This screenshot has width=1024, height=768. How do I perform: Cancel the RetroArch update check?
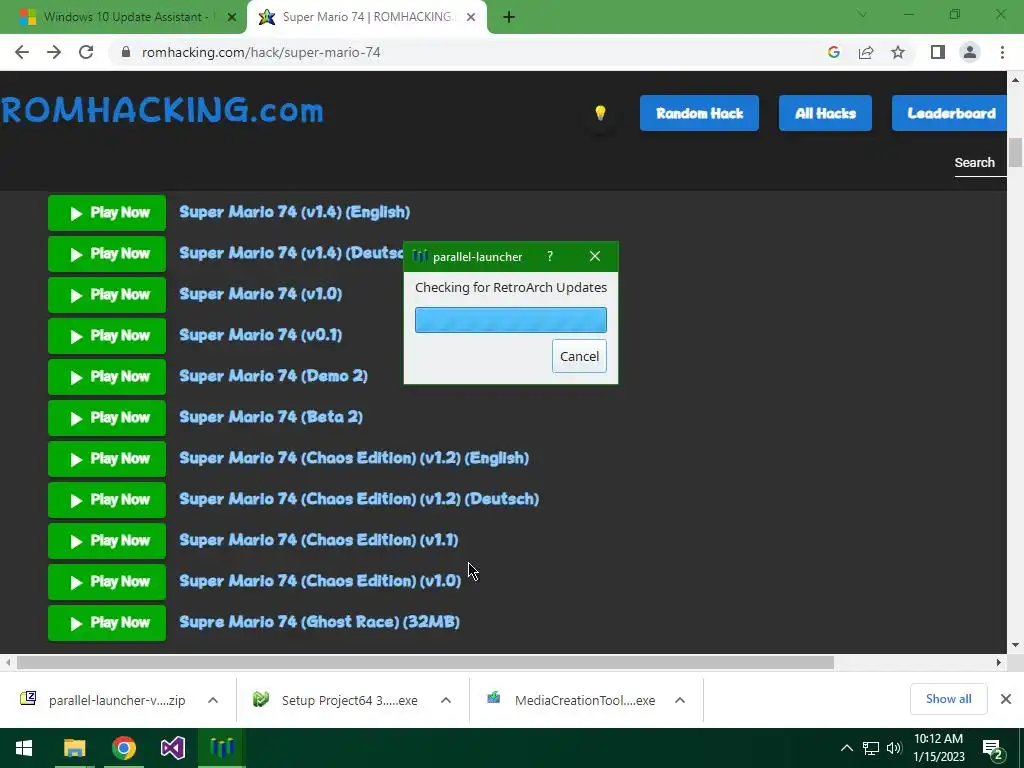click(579, 356)
